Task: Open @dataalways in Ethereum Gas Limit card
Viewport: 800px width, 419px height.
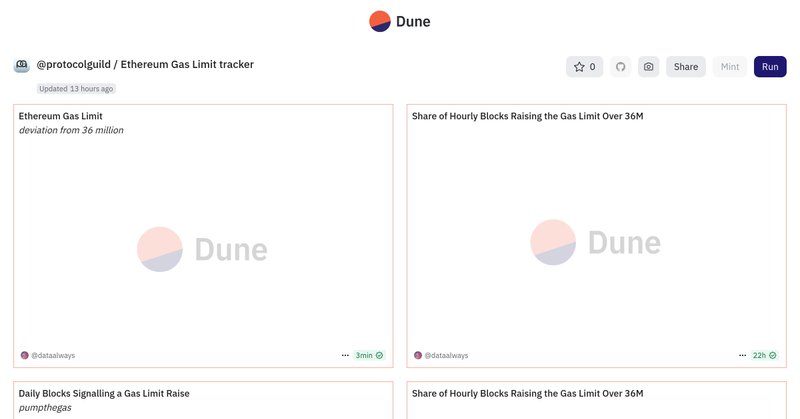Action: [53, 355]
